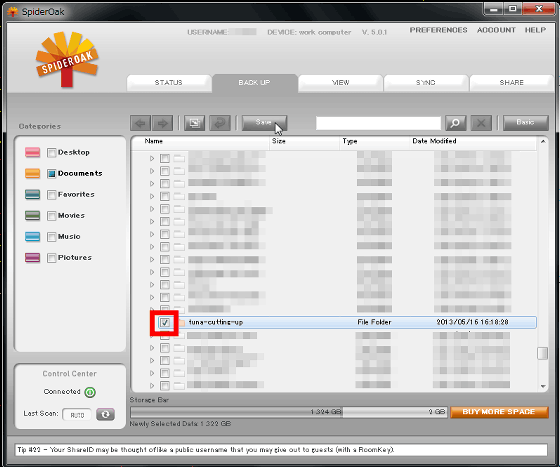Switch to Basic view with the Basic button

(526, 123)
